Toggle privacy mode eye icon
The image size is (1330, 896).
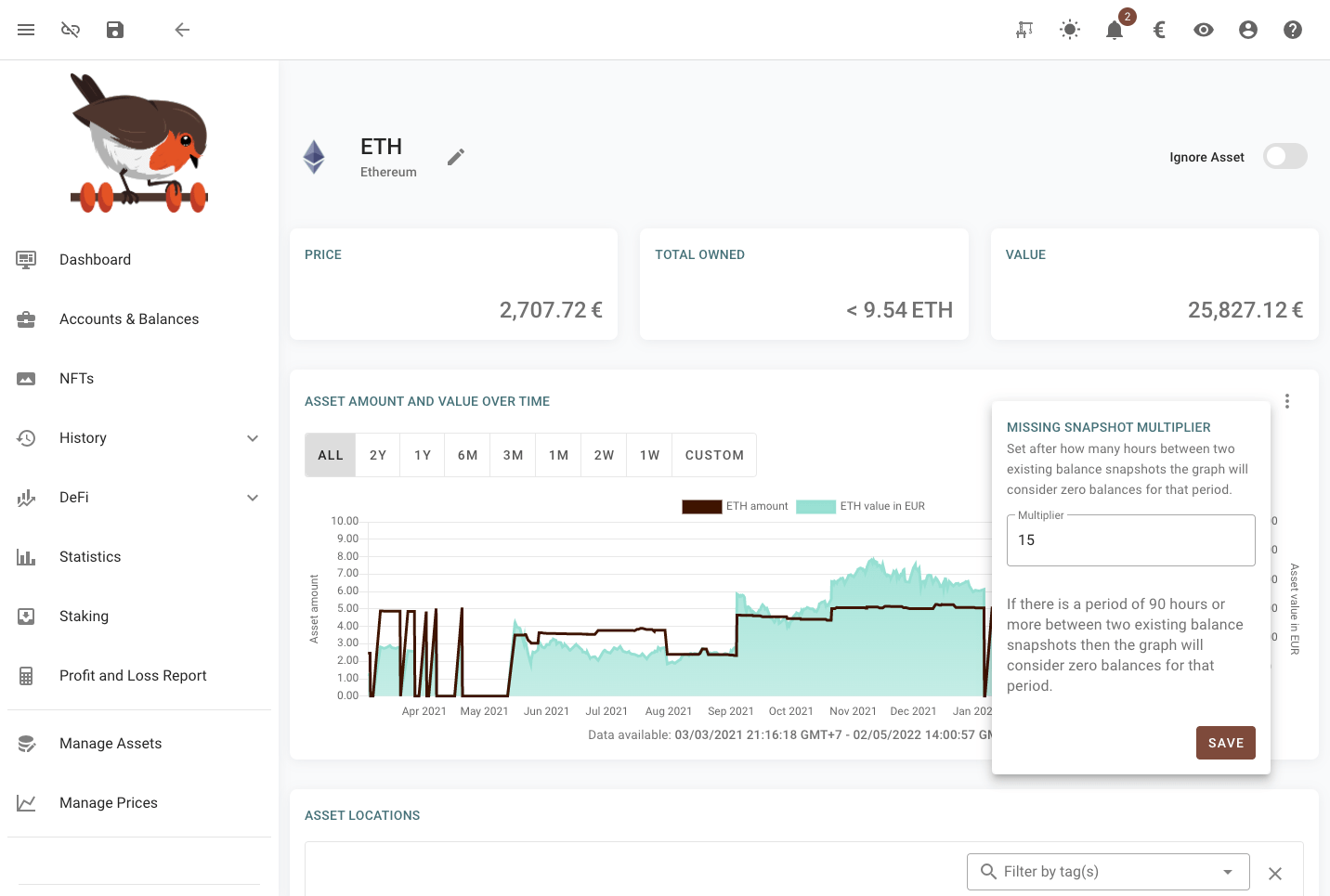coord(1204,30)
